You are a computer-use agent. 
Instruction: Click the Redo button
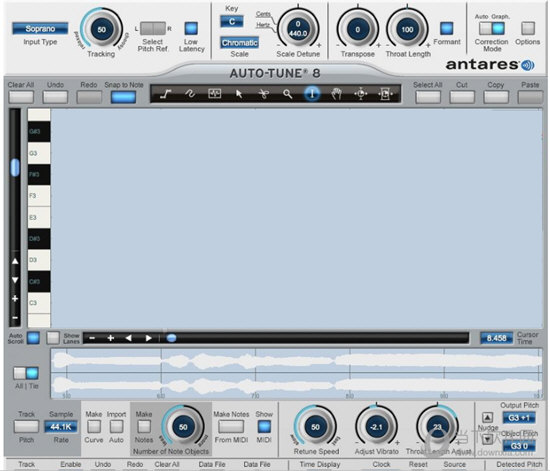pos(89,97)
